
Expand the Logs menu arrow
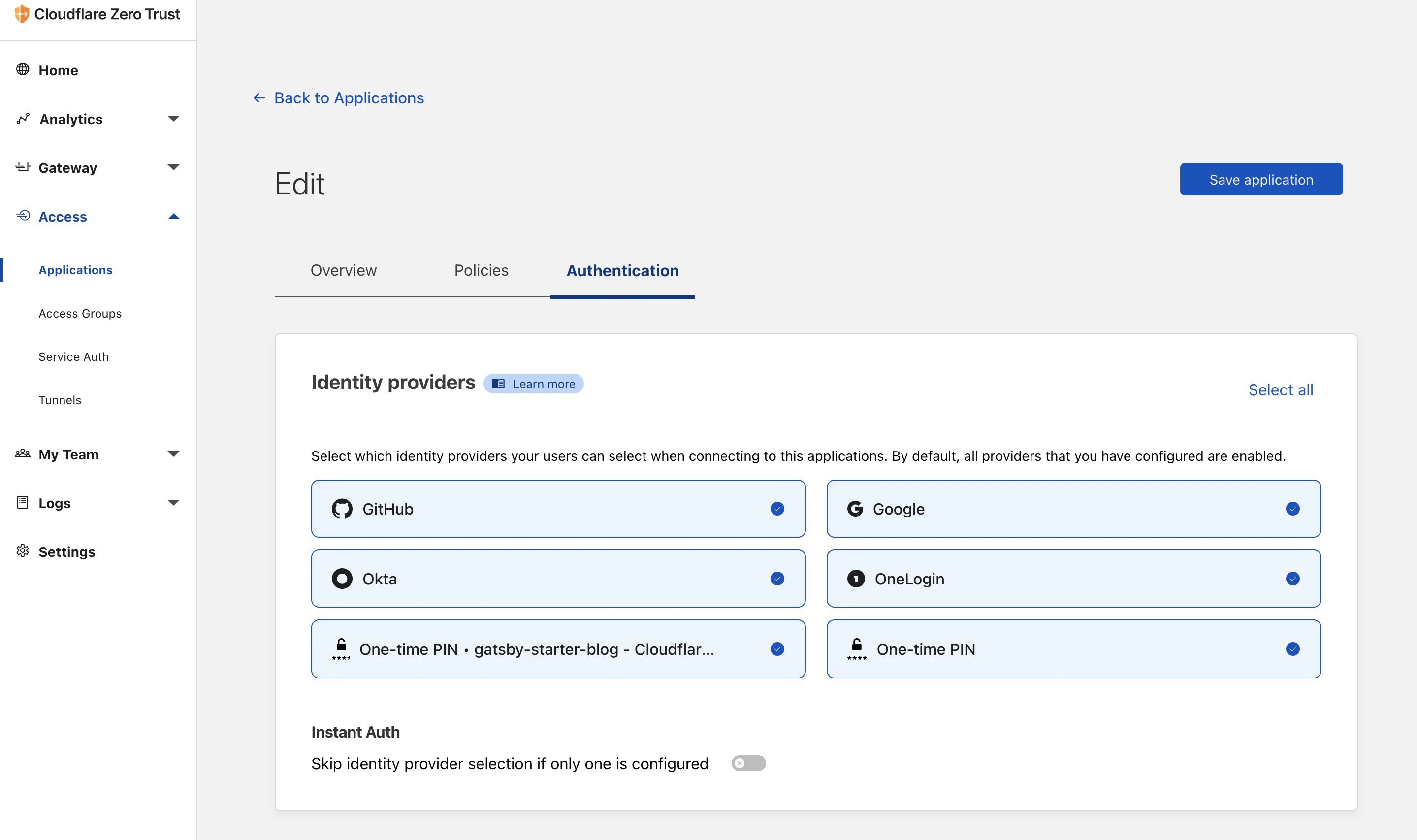click(174, 503)
